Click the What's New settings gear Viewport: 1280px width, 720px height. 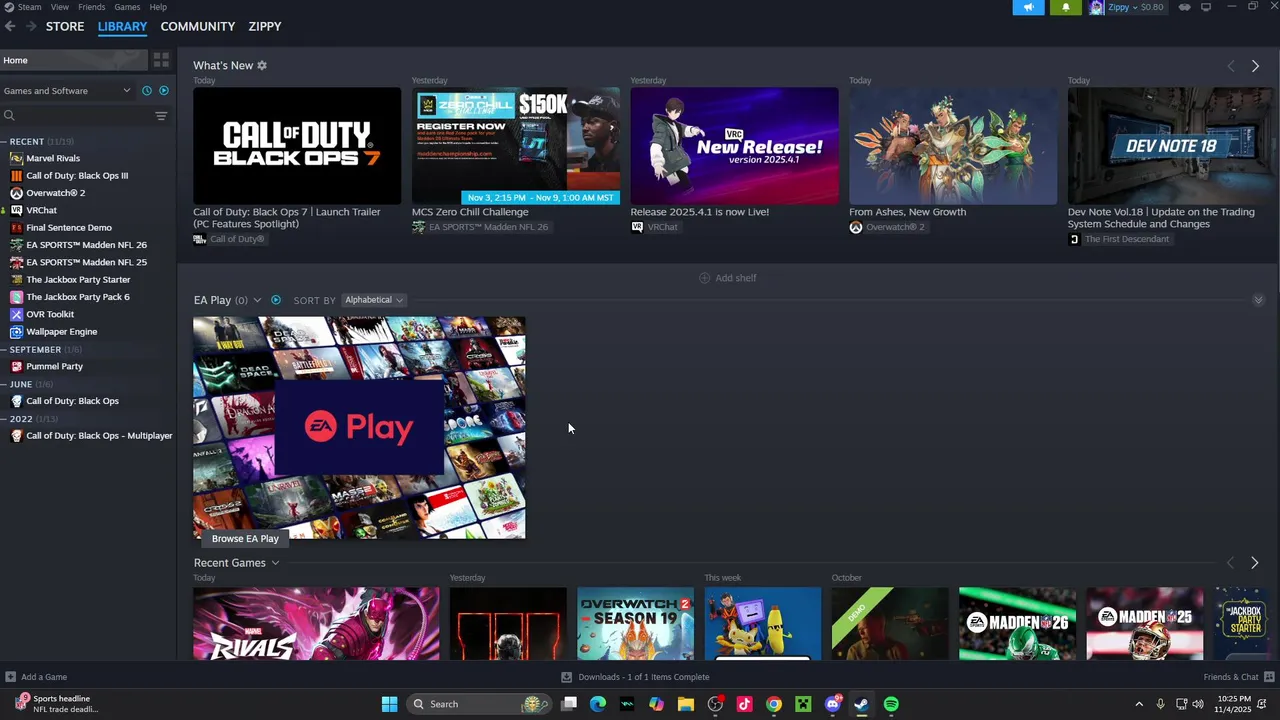click(x=262, y=65)
